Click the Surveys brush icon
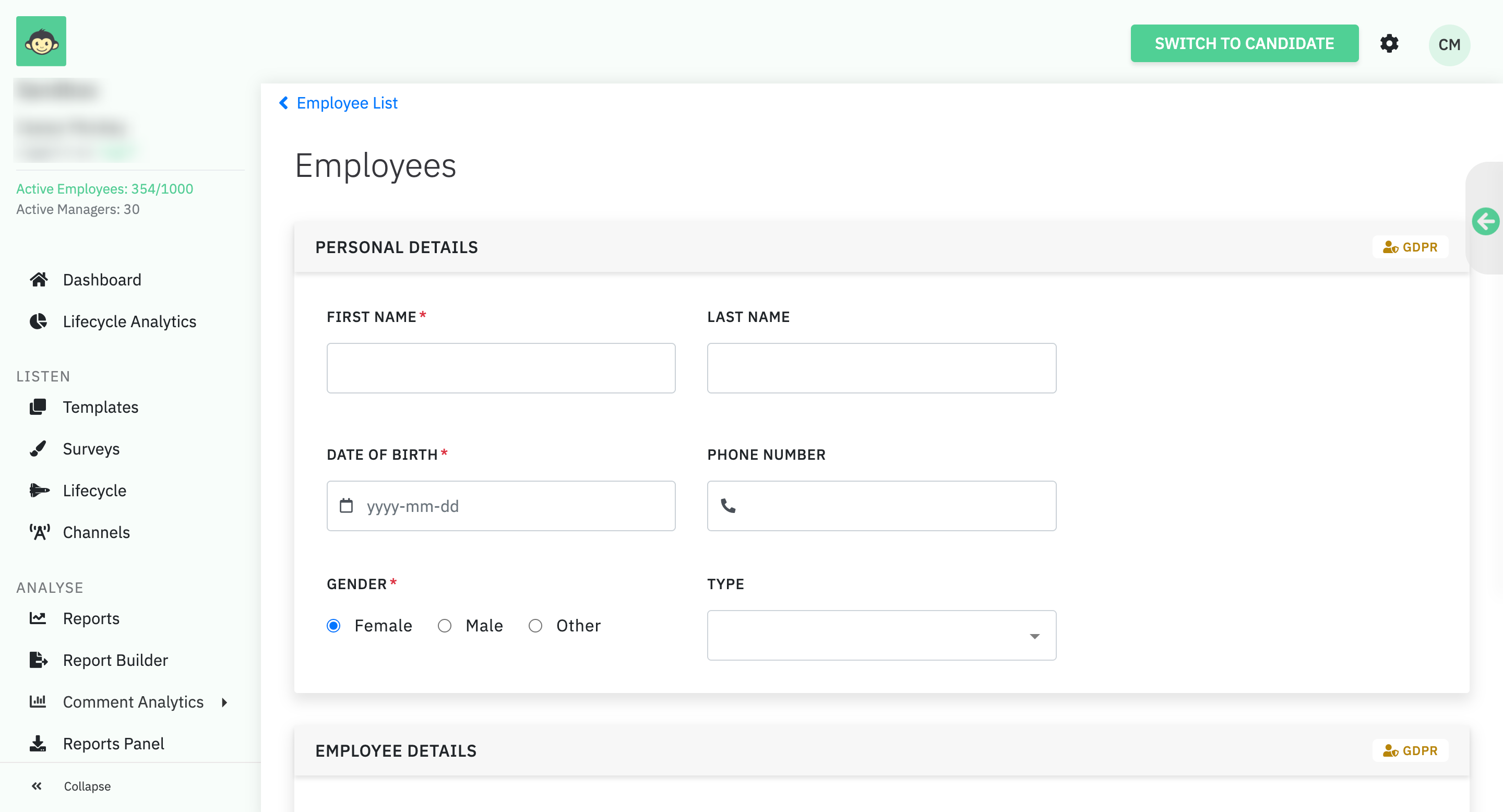Viewport: 1503px width, 812px height. [x=39, y=449]
